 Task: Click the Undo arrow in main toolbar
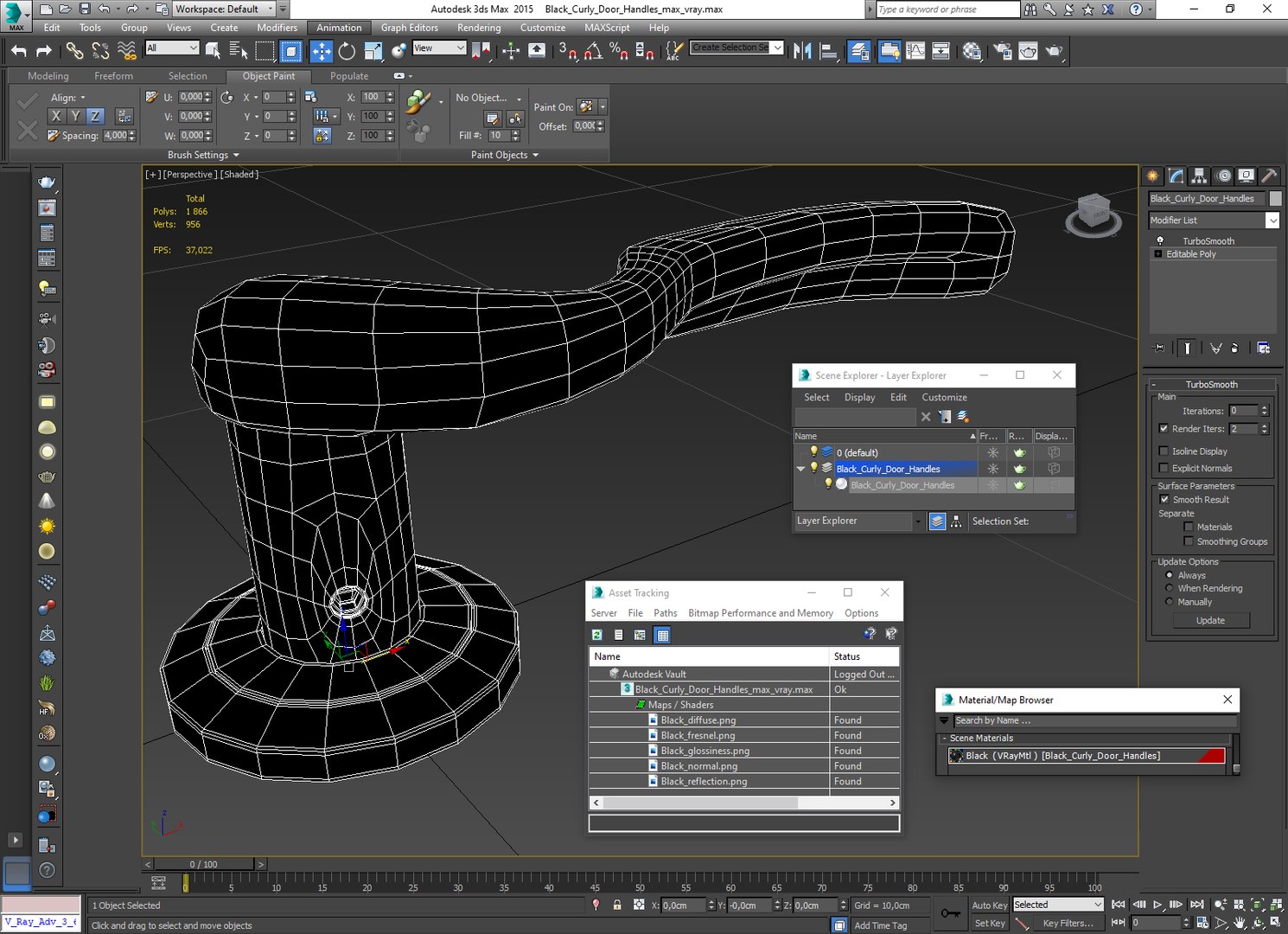pyautogui.click(x=18, y=51)
